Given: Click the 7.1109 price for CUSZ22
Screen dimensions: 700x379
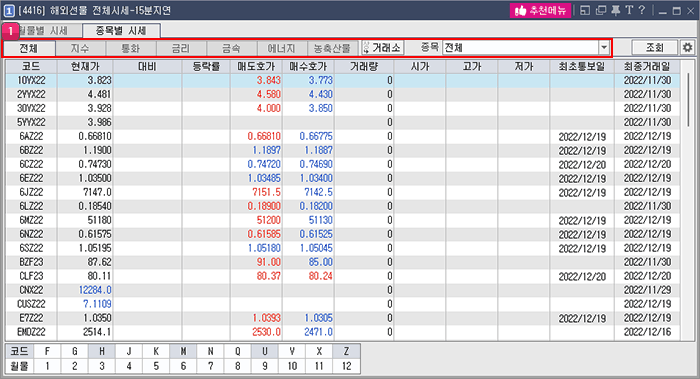Looking at the screenshot, I should coord(97,304).
